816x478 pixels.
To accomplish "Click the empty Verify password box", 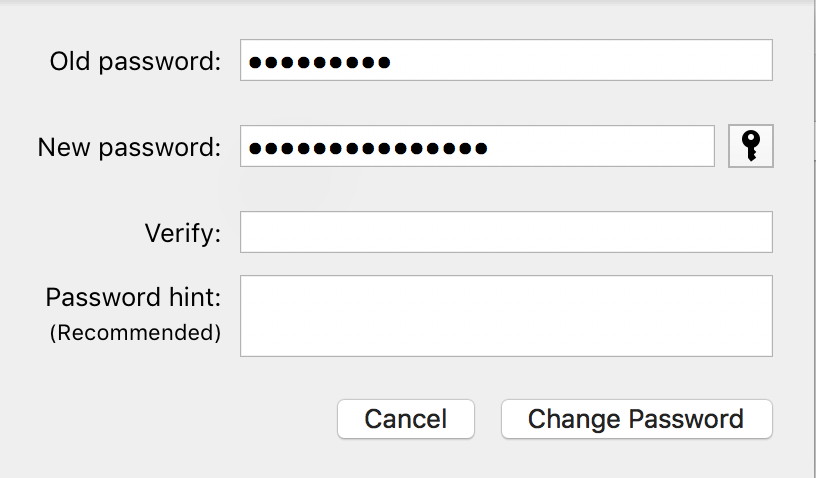I will [506, 233].
